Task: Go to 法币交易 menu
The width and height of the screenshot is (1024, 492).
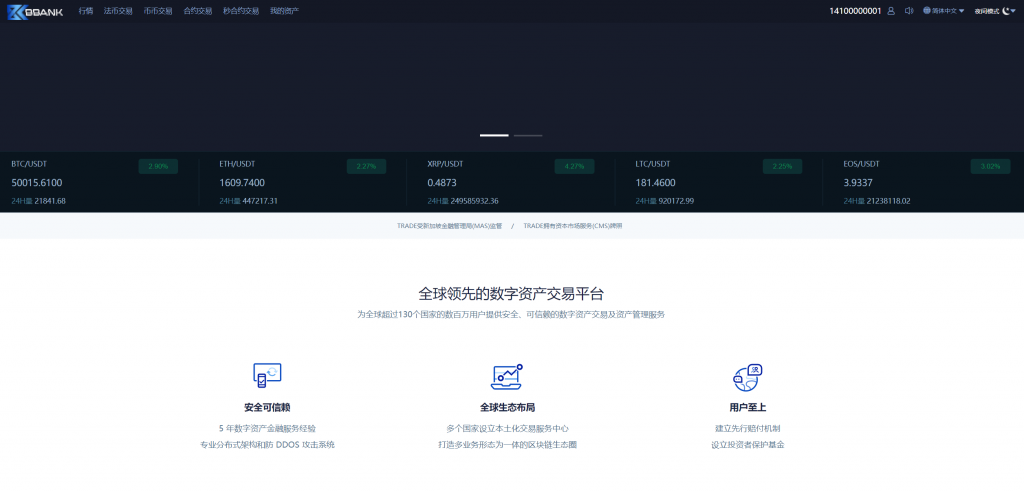Action: point(118,11)
